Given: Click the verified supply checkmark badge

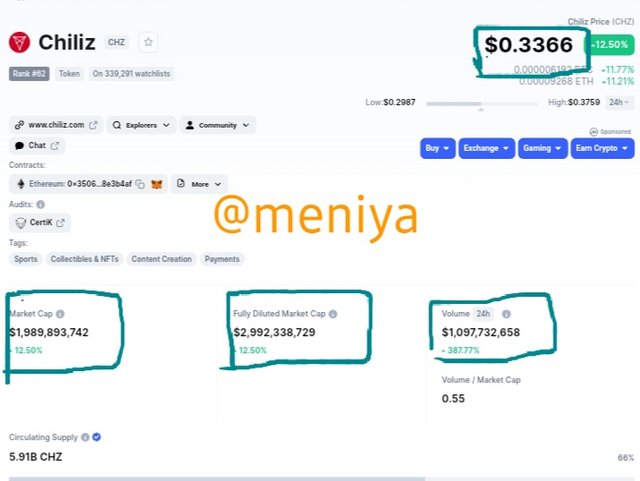Looking at the screenshot, I should [x=97, y=437].
